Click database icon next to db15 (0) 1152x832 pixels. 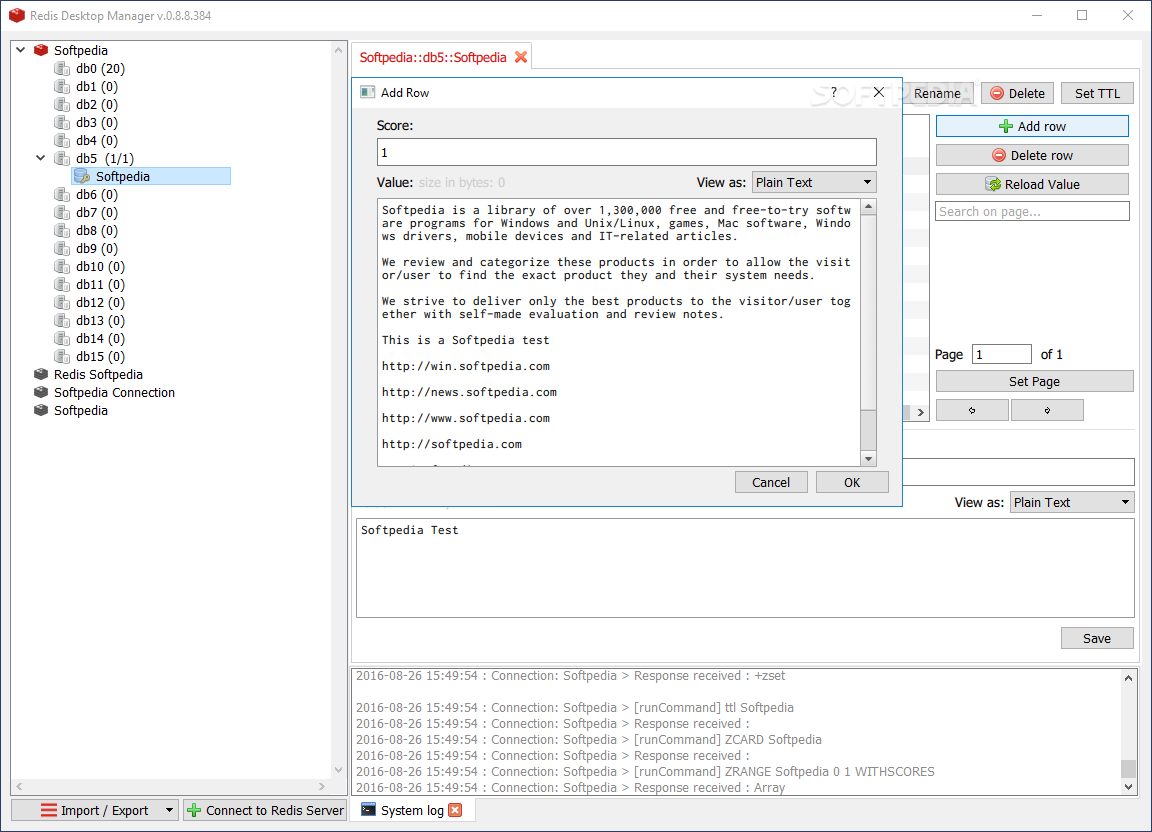coord(62,356)
